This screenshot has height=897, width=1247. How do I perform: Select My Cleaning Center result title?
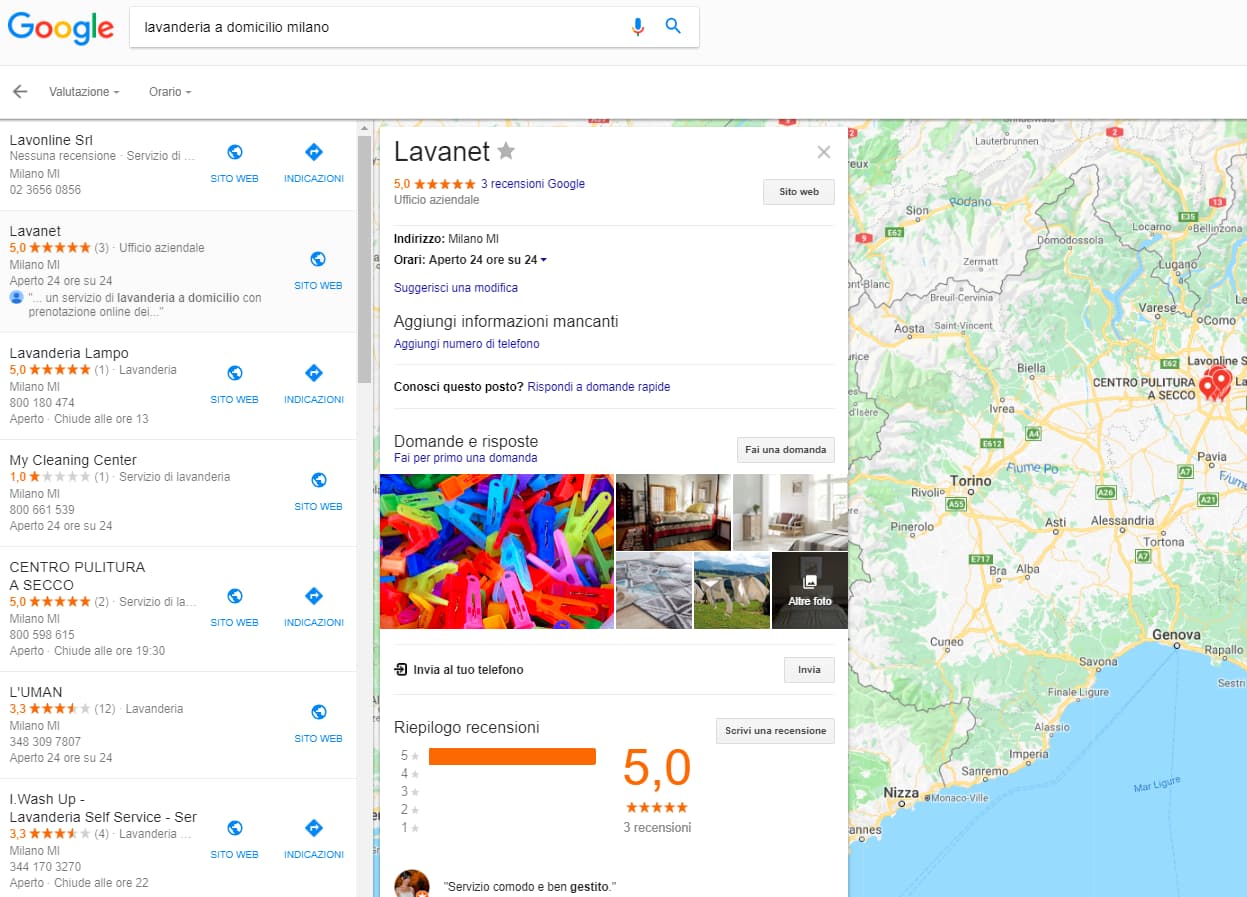tap(73, 460)
